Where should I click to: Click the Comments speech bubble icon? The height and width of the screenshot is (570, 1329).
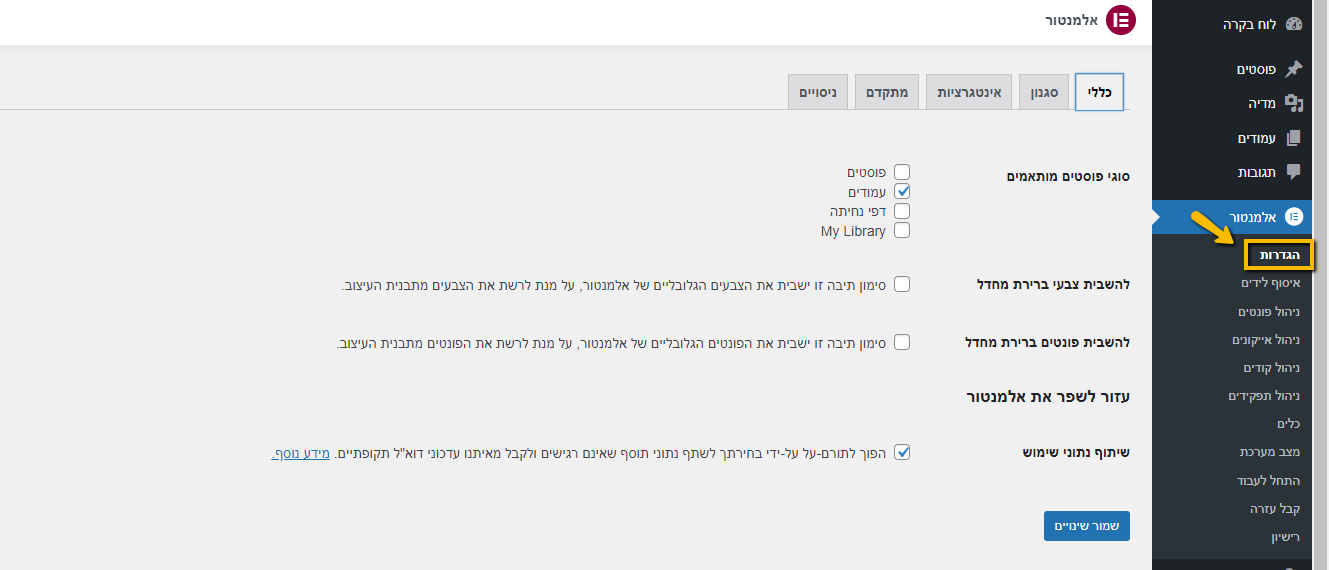click(x=1294, y=172)
